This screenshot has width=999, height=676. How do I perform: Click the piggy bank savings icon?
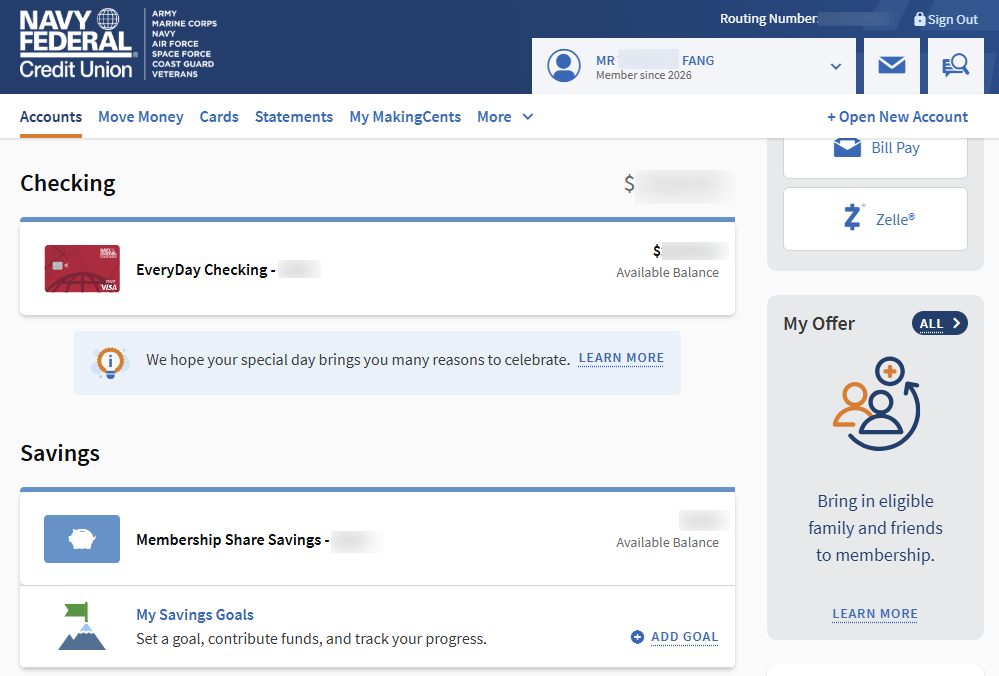(82, 539)
